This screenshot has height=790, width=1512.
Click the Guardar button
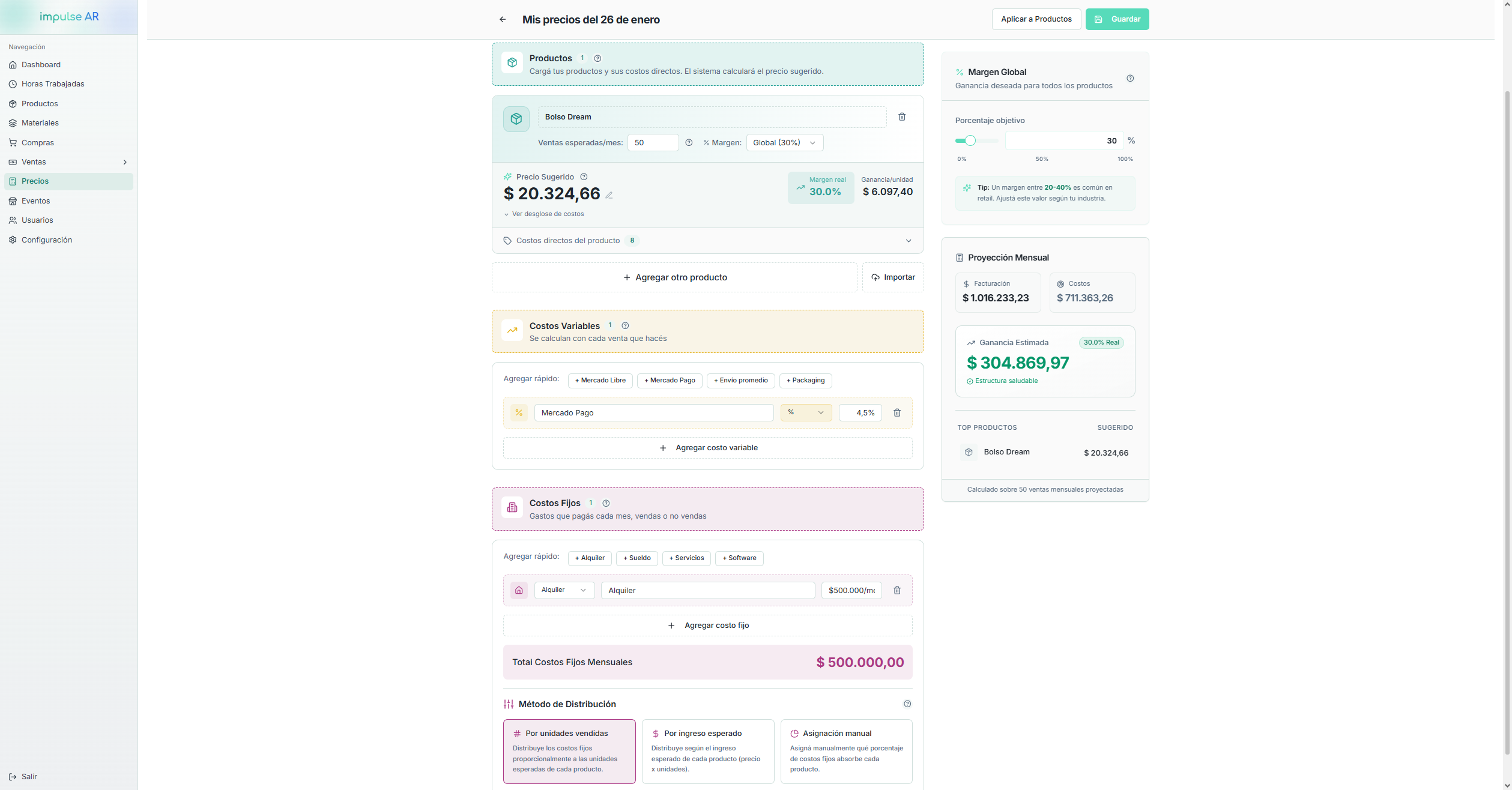[1116, 19]
